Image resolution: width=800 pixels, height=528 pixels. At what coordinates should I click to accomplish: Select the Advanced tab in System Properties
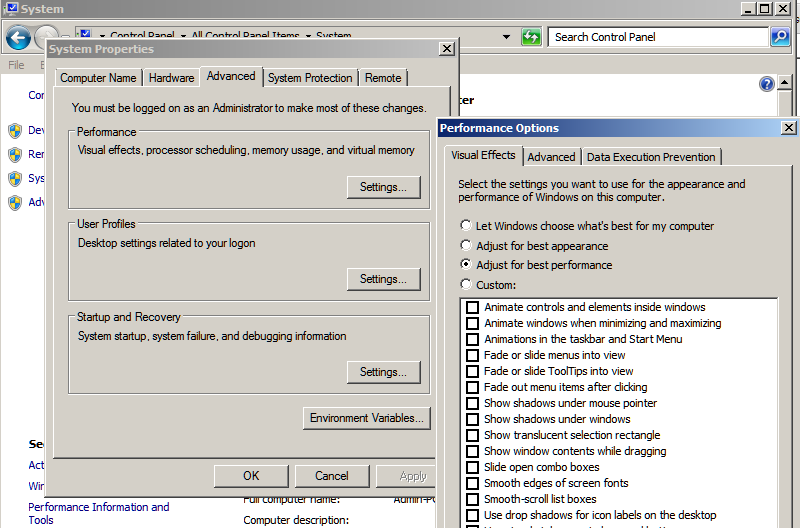231,76
